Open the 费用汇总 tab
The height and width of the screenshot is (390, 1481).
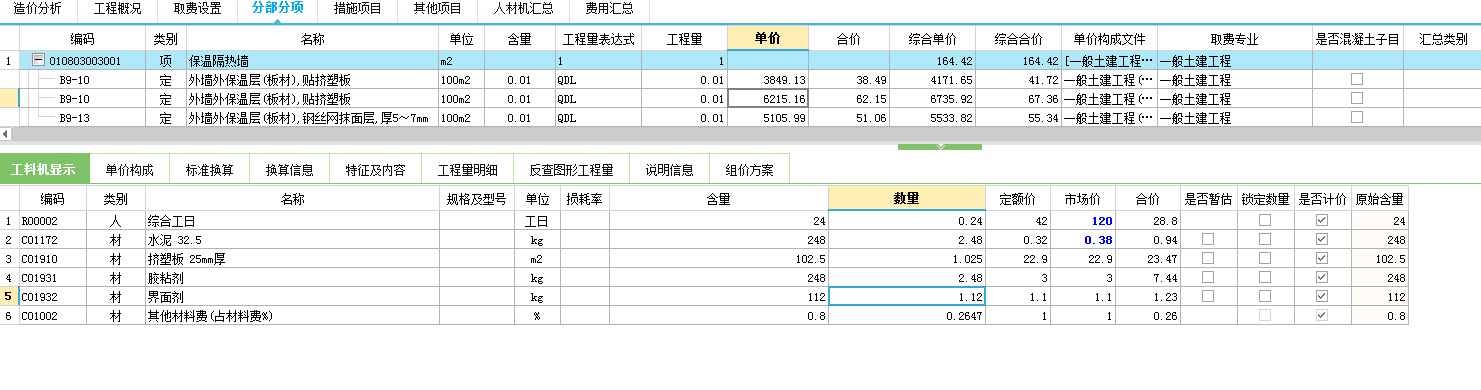tap(609, 8)
